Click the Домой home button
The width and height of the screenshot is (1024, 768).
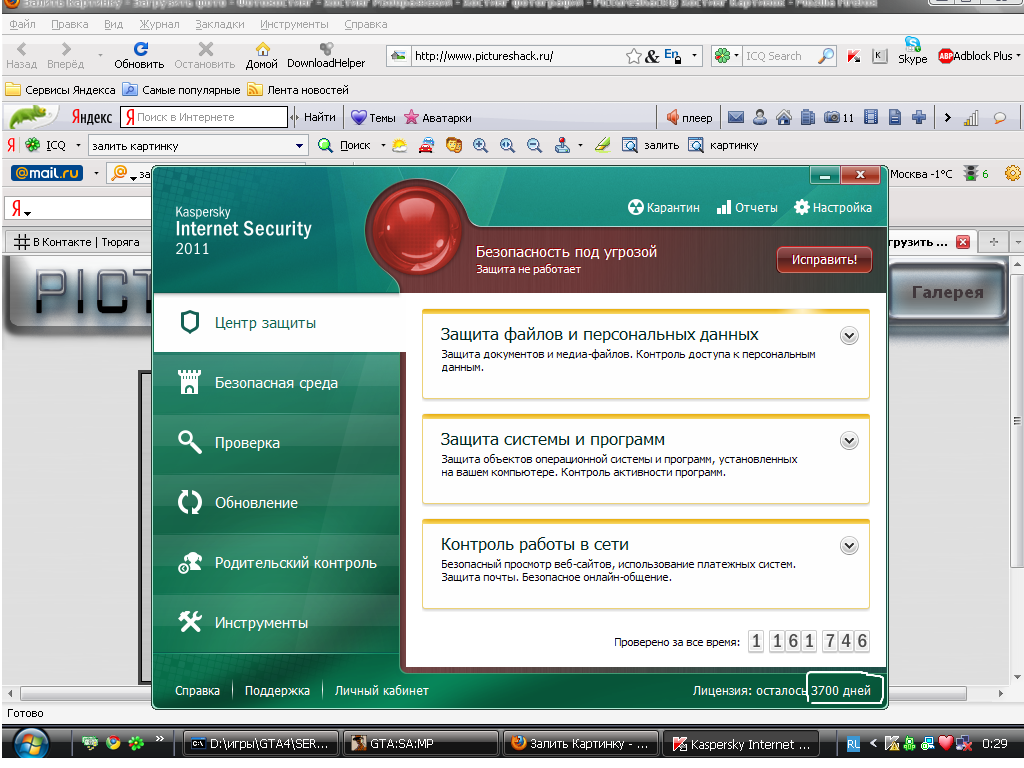tap(262, 56)
